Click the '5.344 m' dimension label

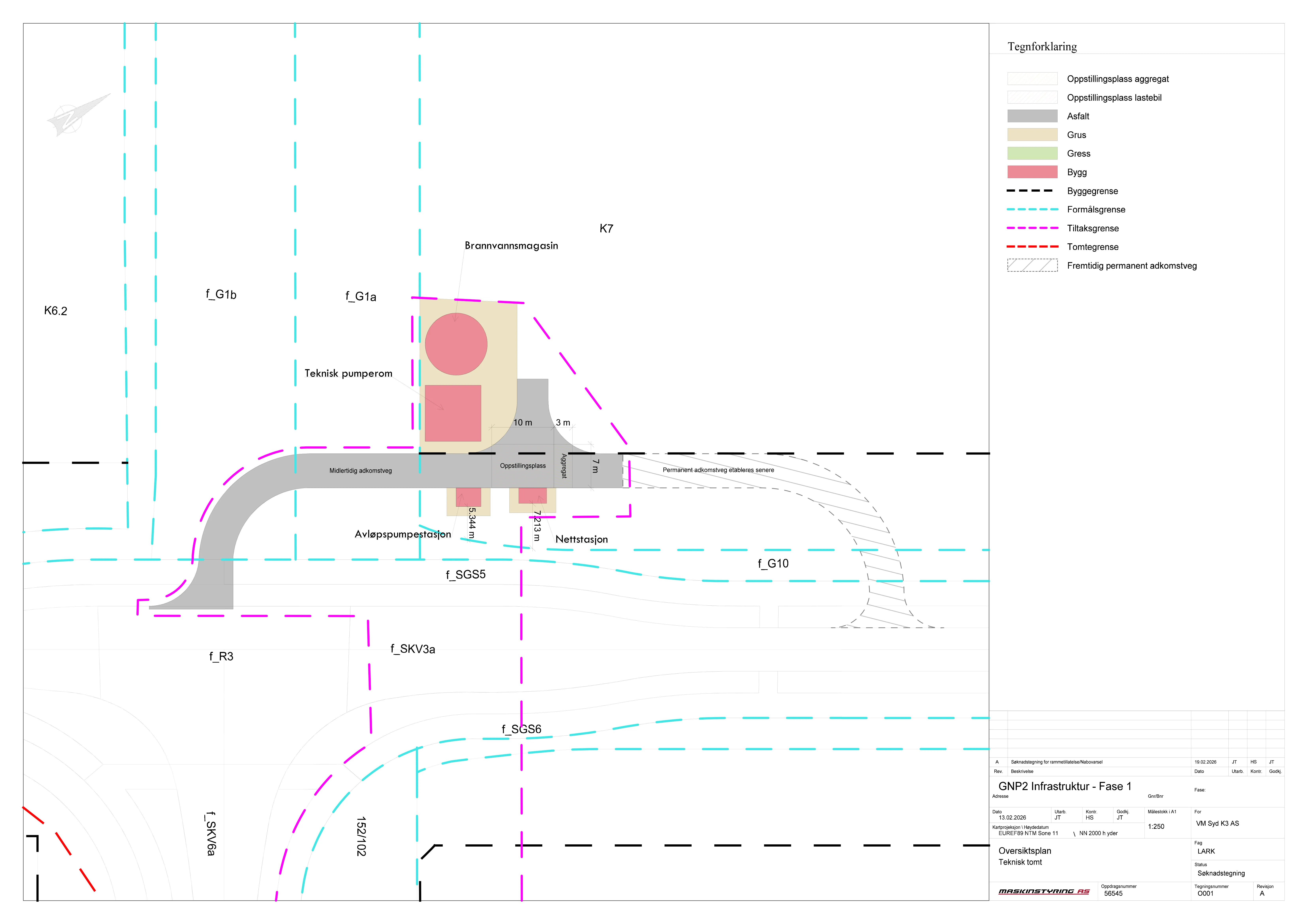click(x=472, y=523)
